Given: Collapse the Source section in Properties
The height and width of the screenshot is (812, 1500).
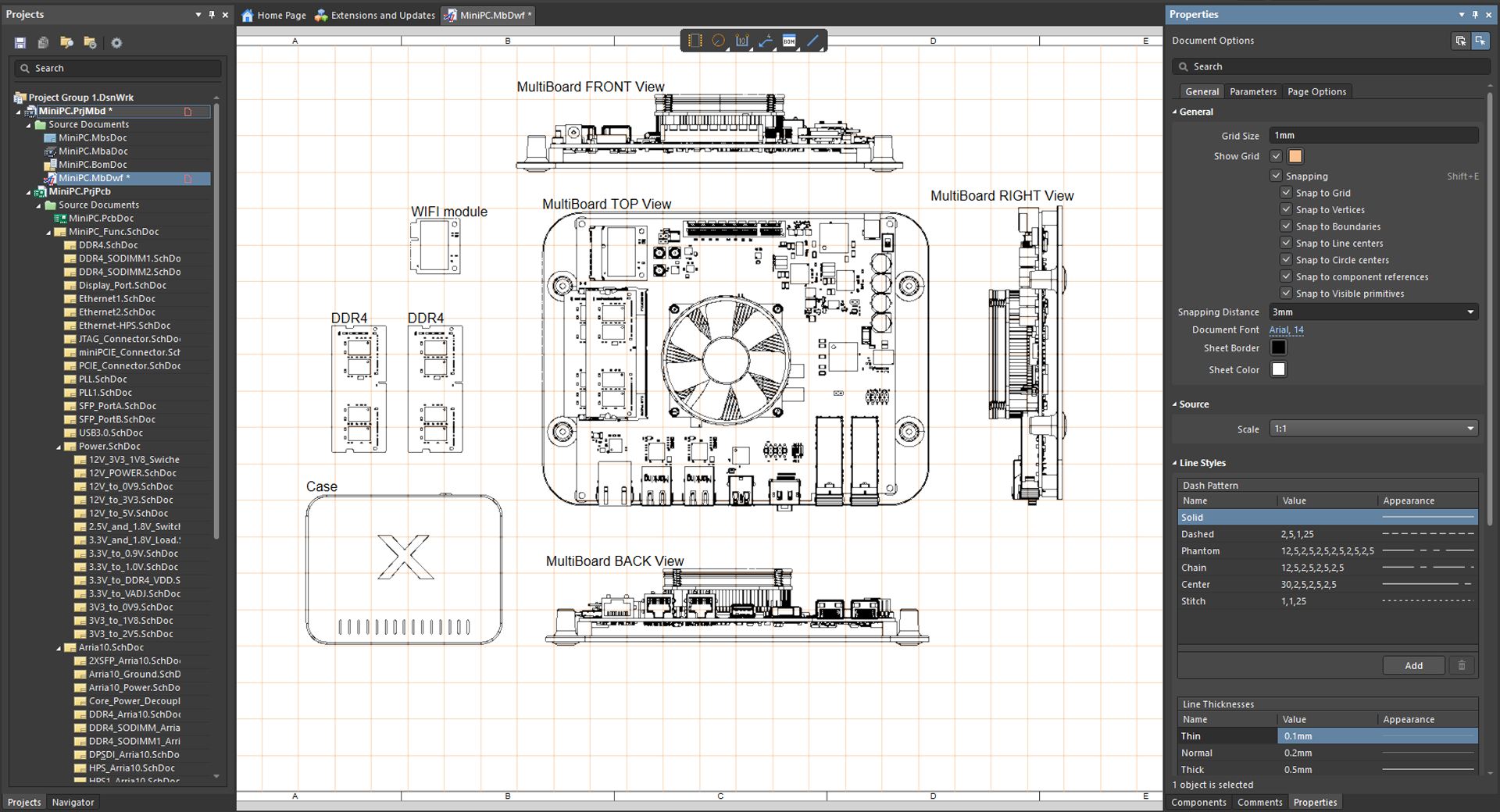Looking at the screenshot, I should [1174, 404].
